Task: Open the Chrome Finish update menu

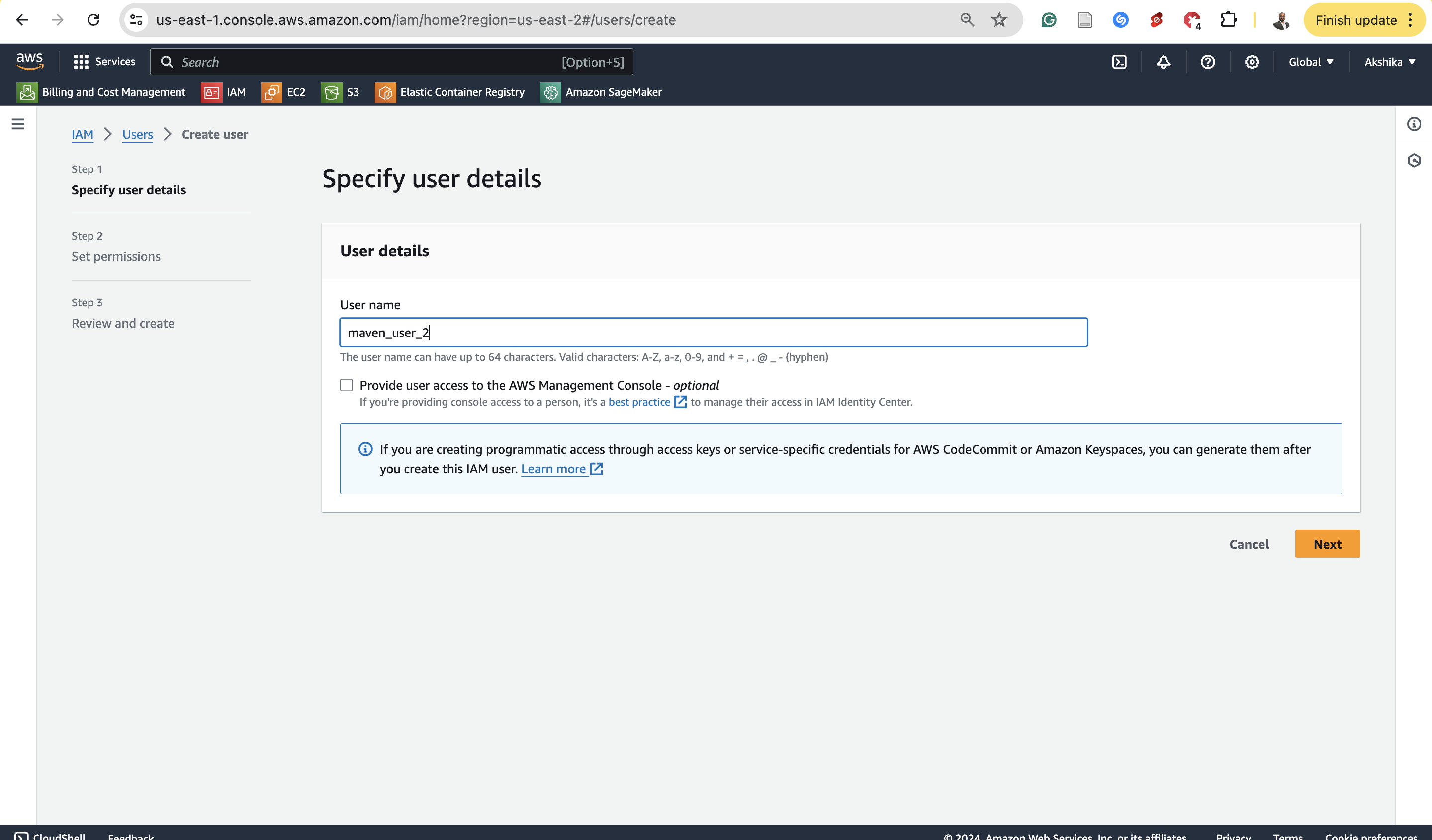Action: coord(1363,20)
